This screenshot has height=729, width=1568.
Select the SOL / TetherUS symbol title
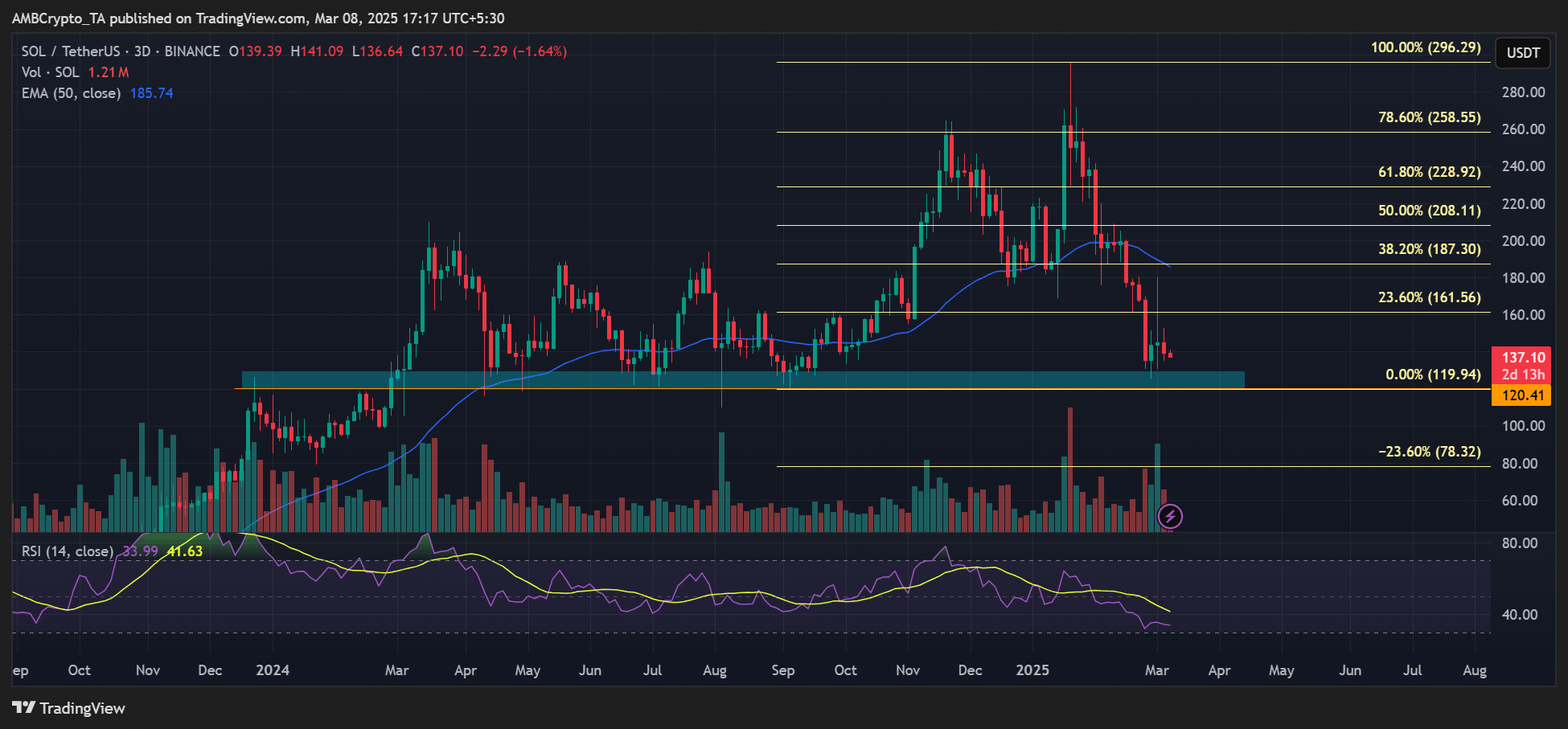pos(71,51)
